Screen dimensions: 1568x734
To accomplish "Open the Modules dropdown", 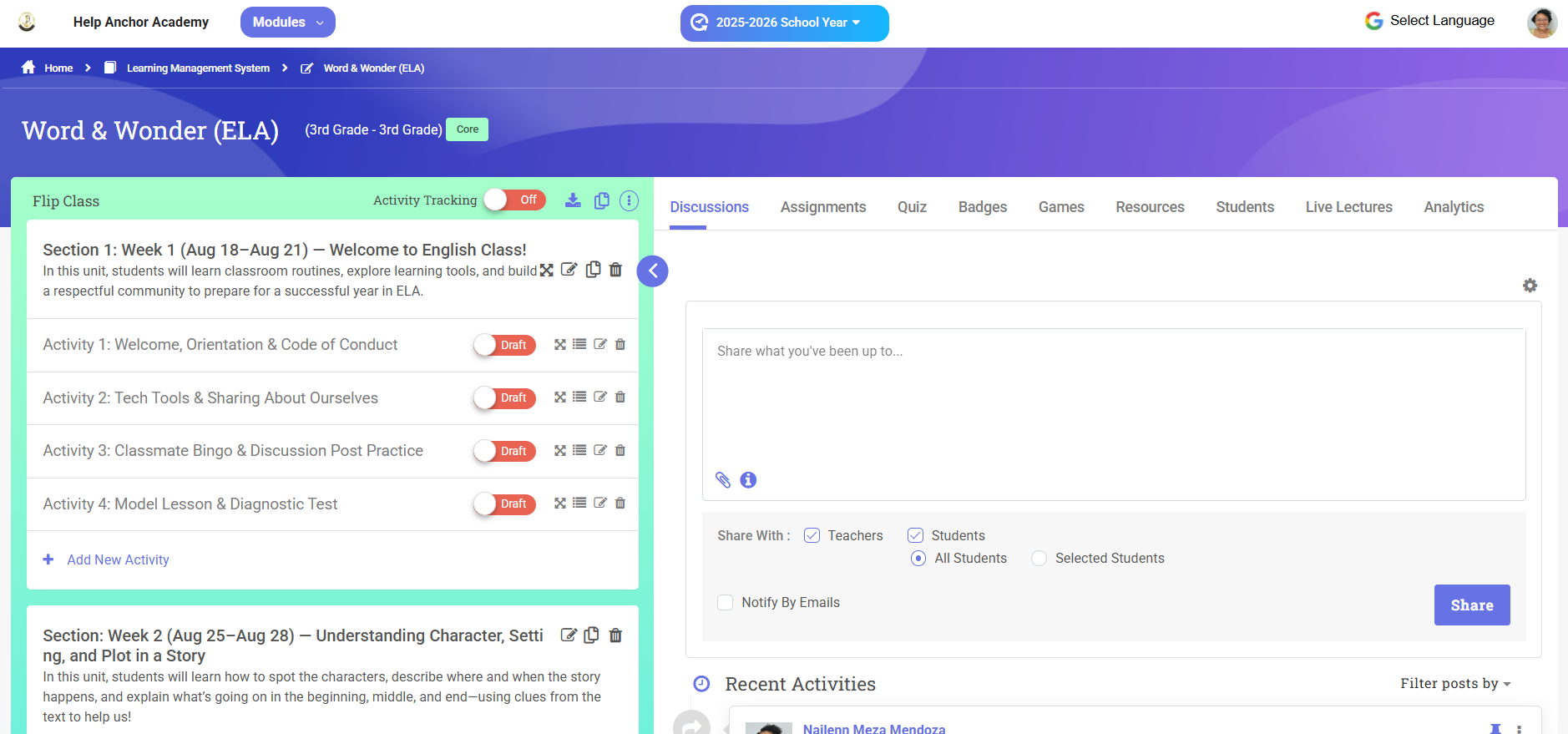I will (x=288, y=23).
